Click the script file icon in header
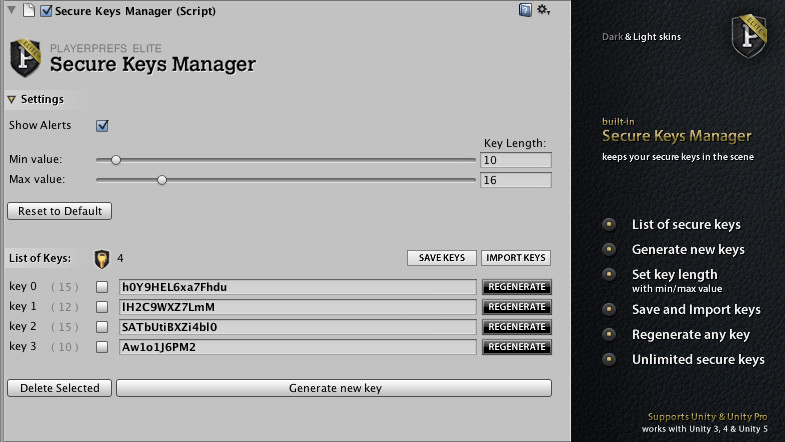This screenshot has width=785, height=442. coord(29,10)
